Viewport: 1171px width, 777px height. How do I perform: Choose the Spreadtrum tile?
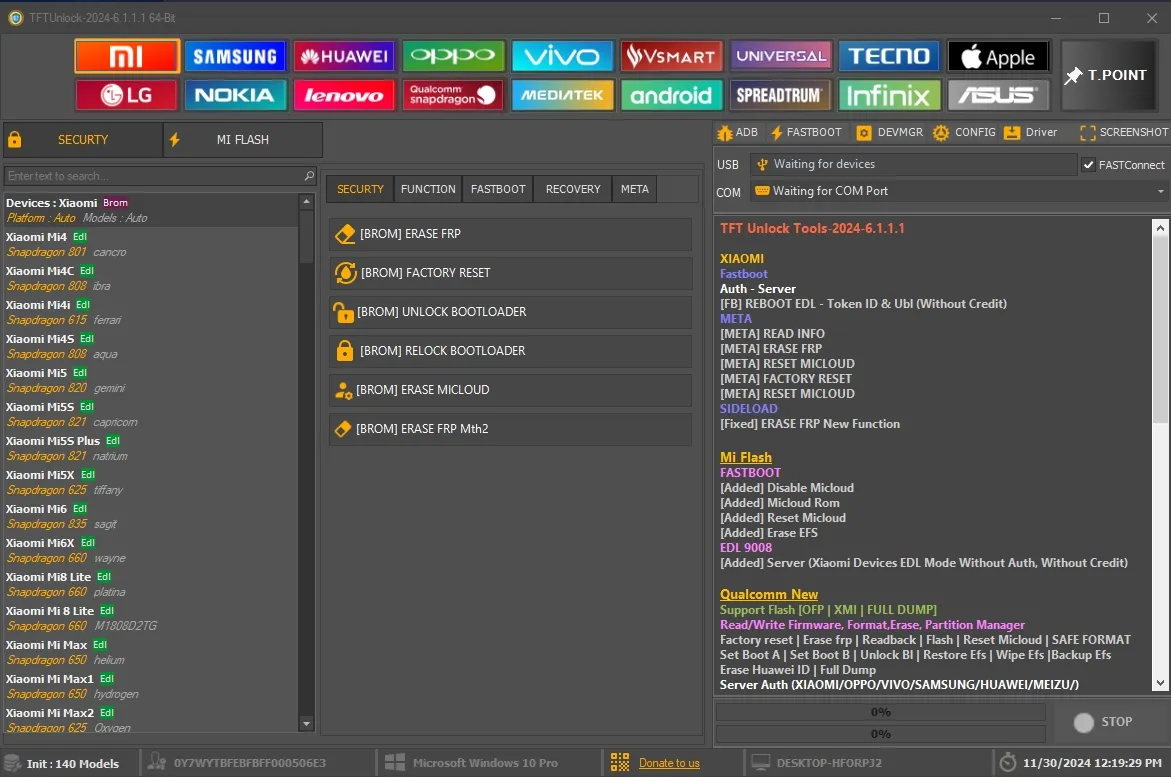[x=780, y=95]
